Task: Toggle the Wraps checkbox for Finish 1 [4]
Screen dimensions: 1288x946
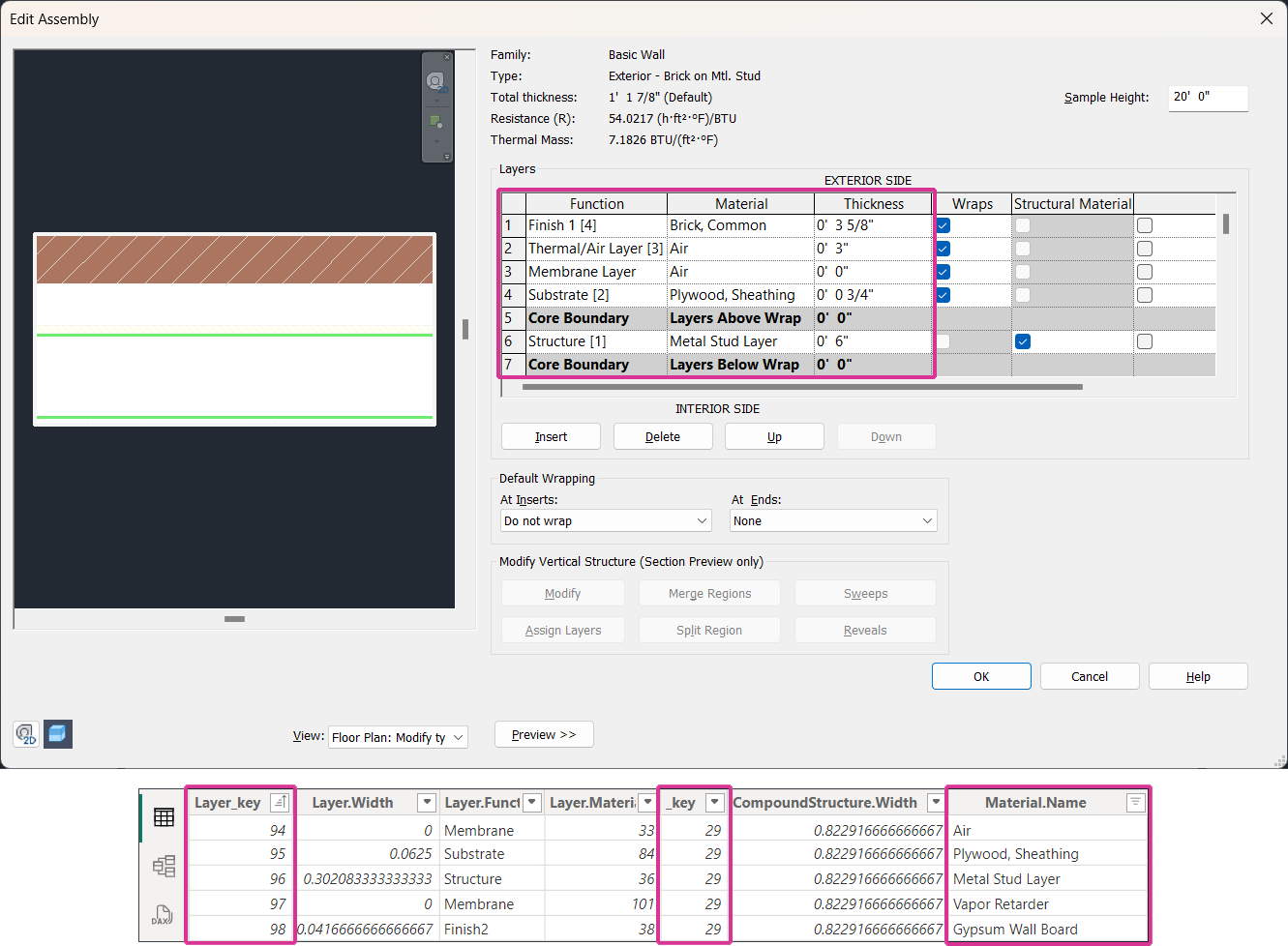Action: [x=944, y=225]
